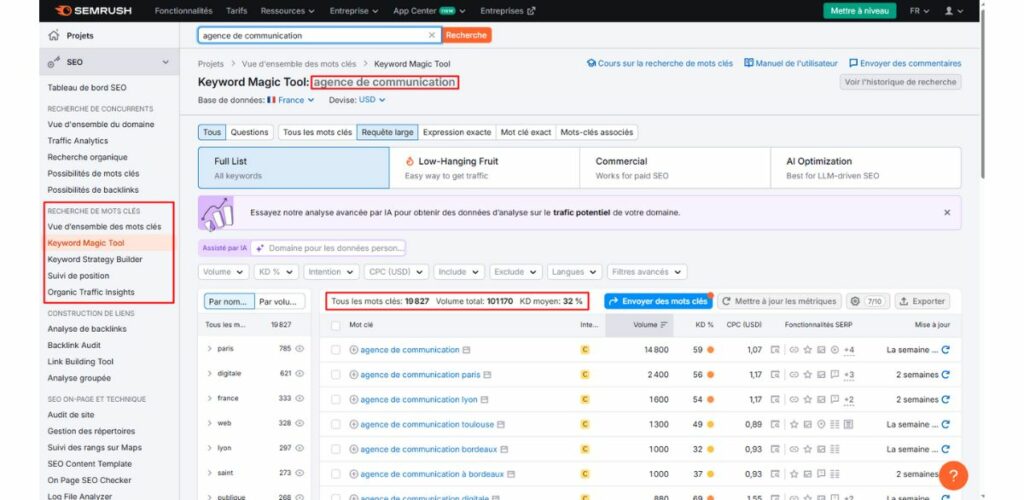Open the CPC (USD) filter dropdown
This screenshot has width=1024, height=500.
[x=396, y=272]
